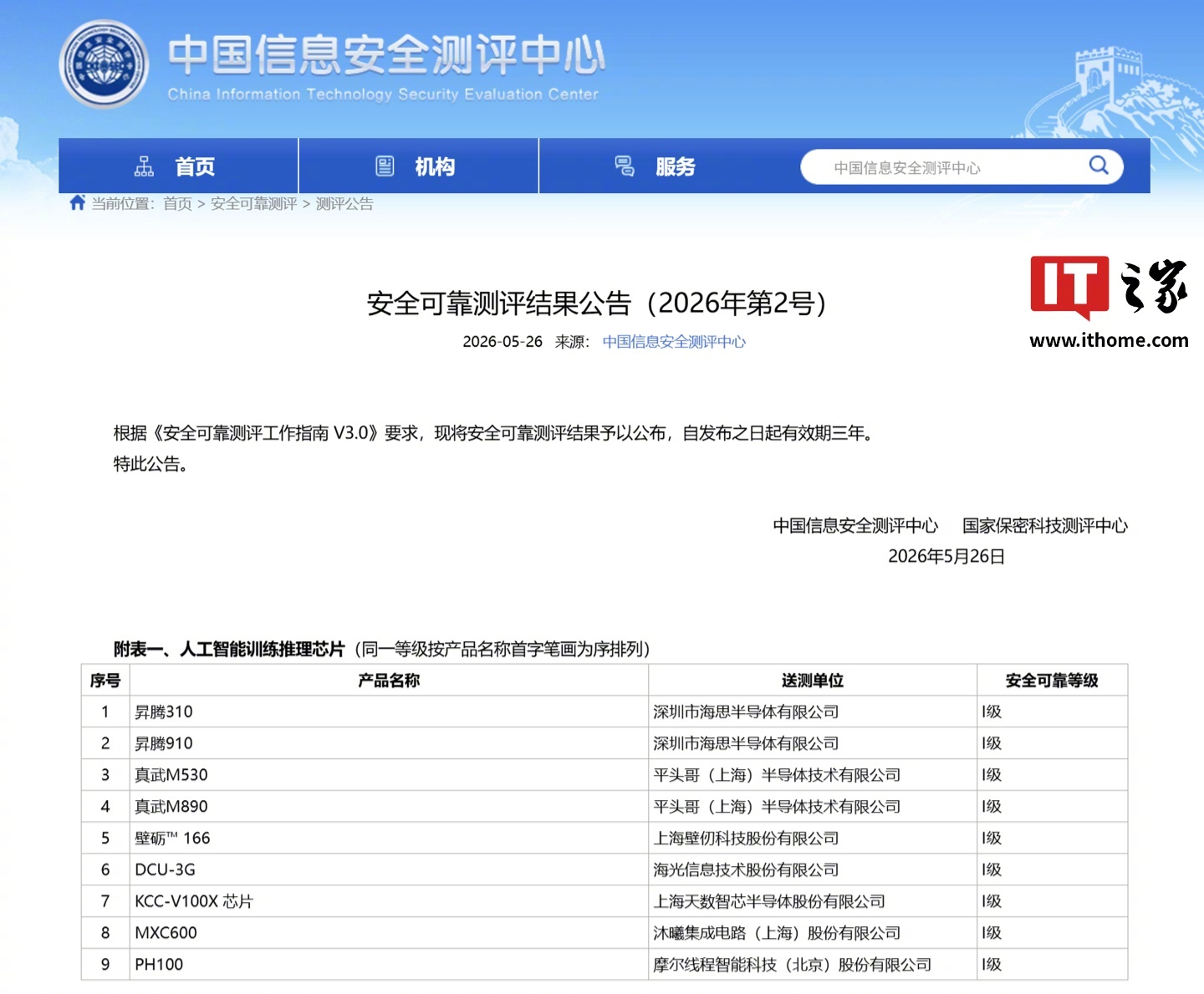Click the service icon next to 服务

click(x=625, y=166)
